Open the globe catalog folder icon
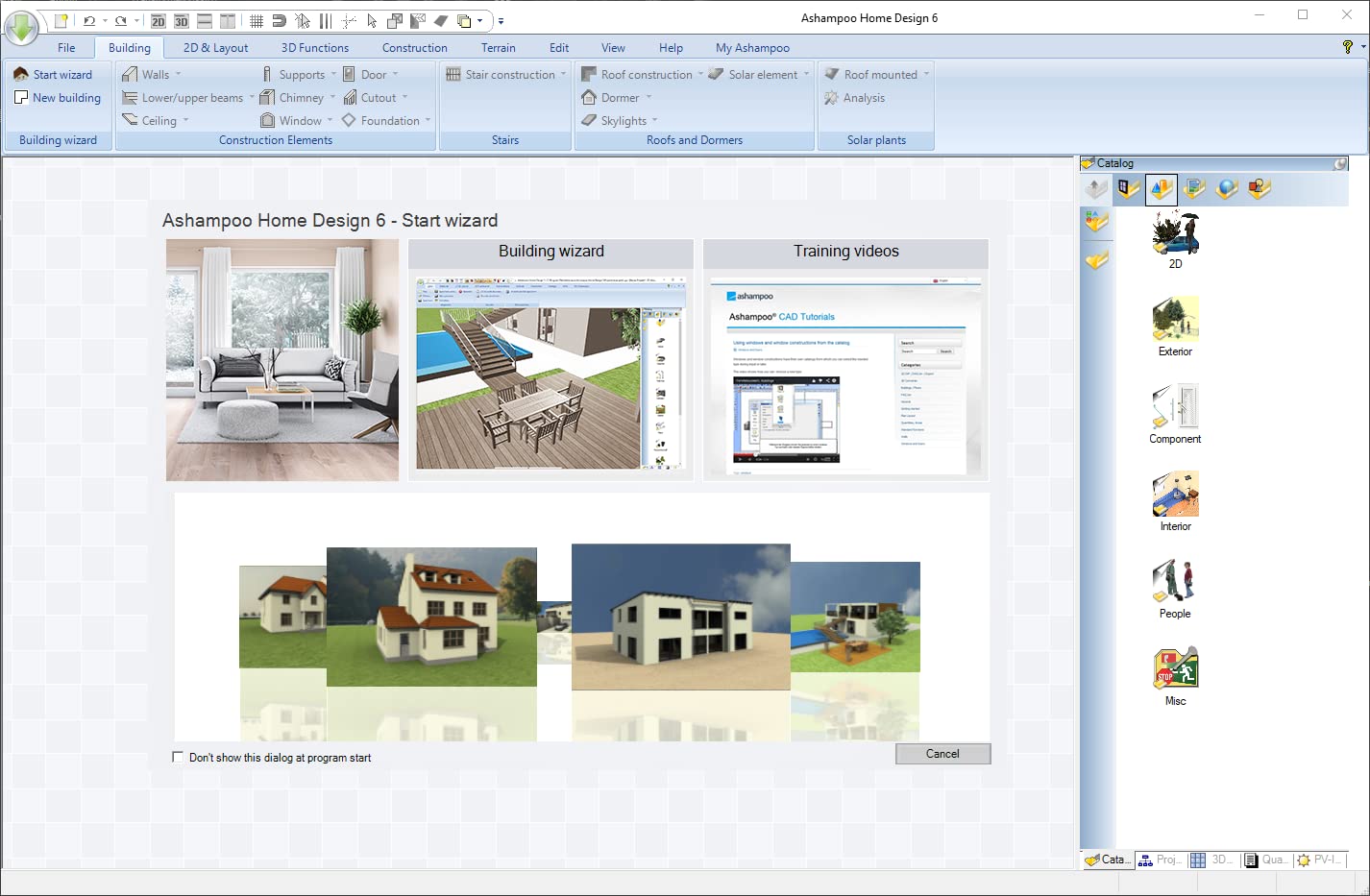The width and height of the screenshot is (1370, 896). click(x=1227, y=189)
